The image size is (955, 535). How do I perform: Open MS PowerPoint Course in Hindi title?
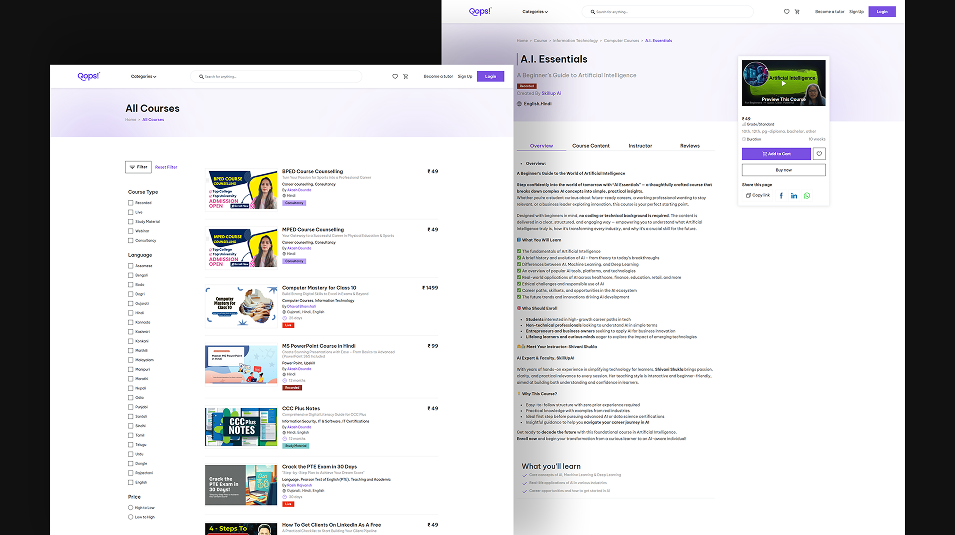318,345
